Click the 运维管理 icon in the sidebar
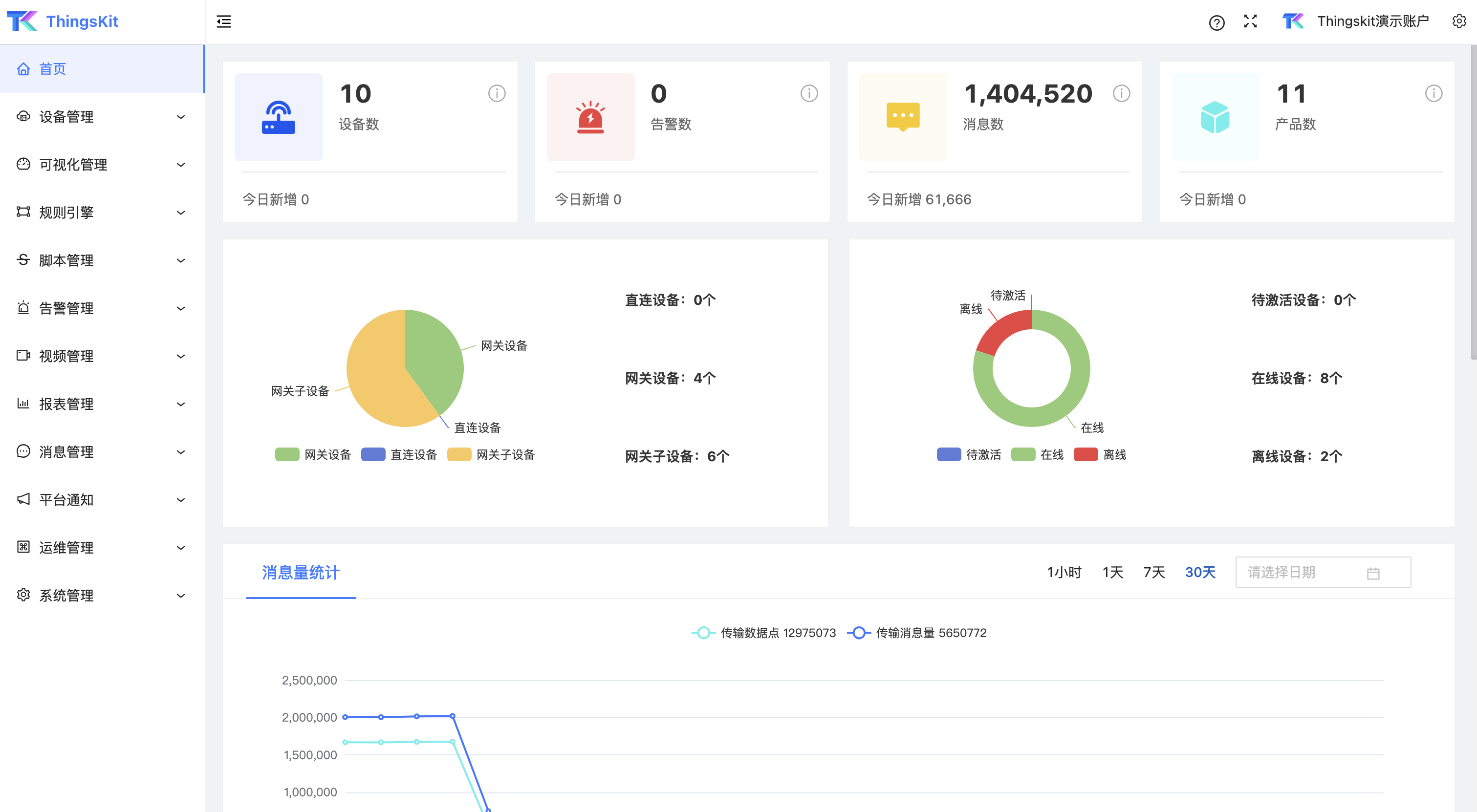Viewport: 1477px width, 812px height. pyautogui.click(x=23, y=547)
